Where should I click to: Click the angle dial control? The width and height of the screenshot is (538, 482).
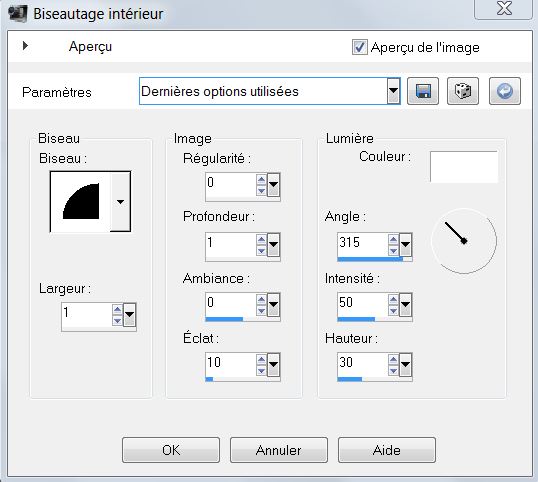[464, 241]
